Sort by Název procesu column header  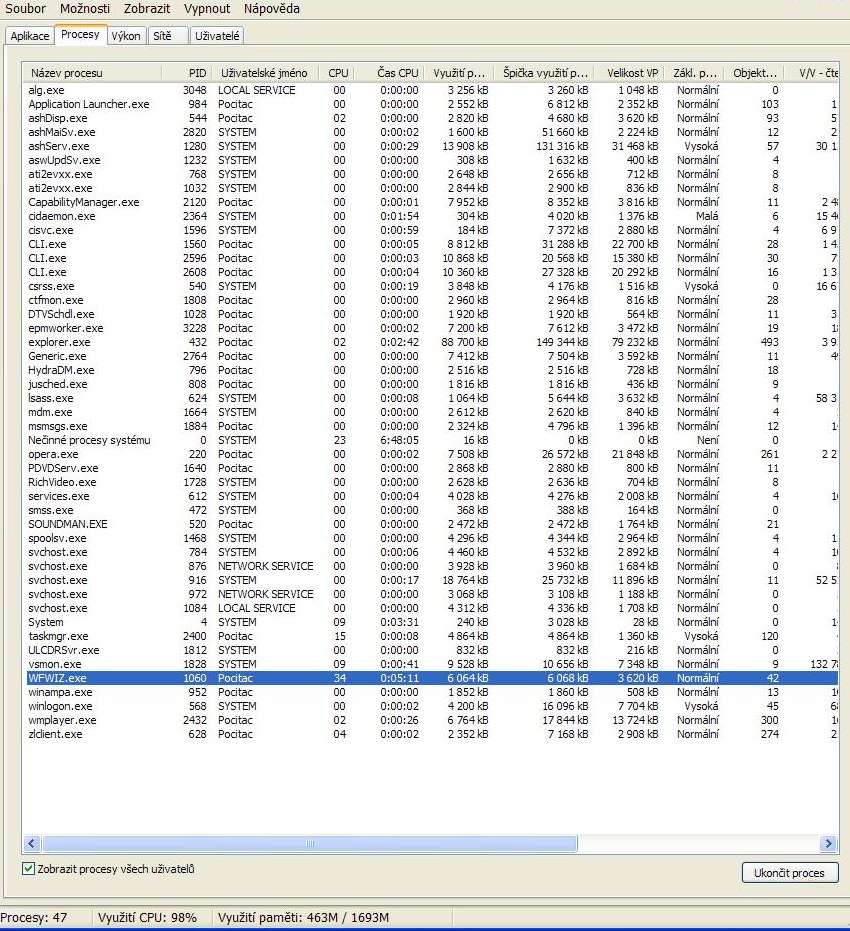point(92,73)
